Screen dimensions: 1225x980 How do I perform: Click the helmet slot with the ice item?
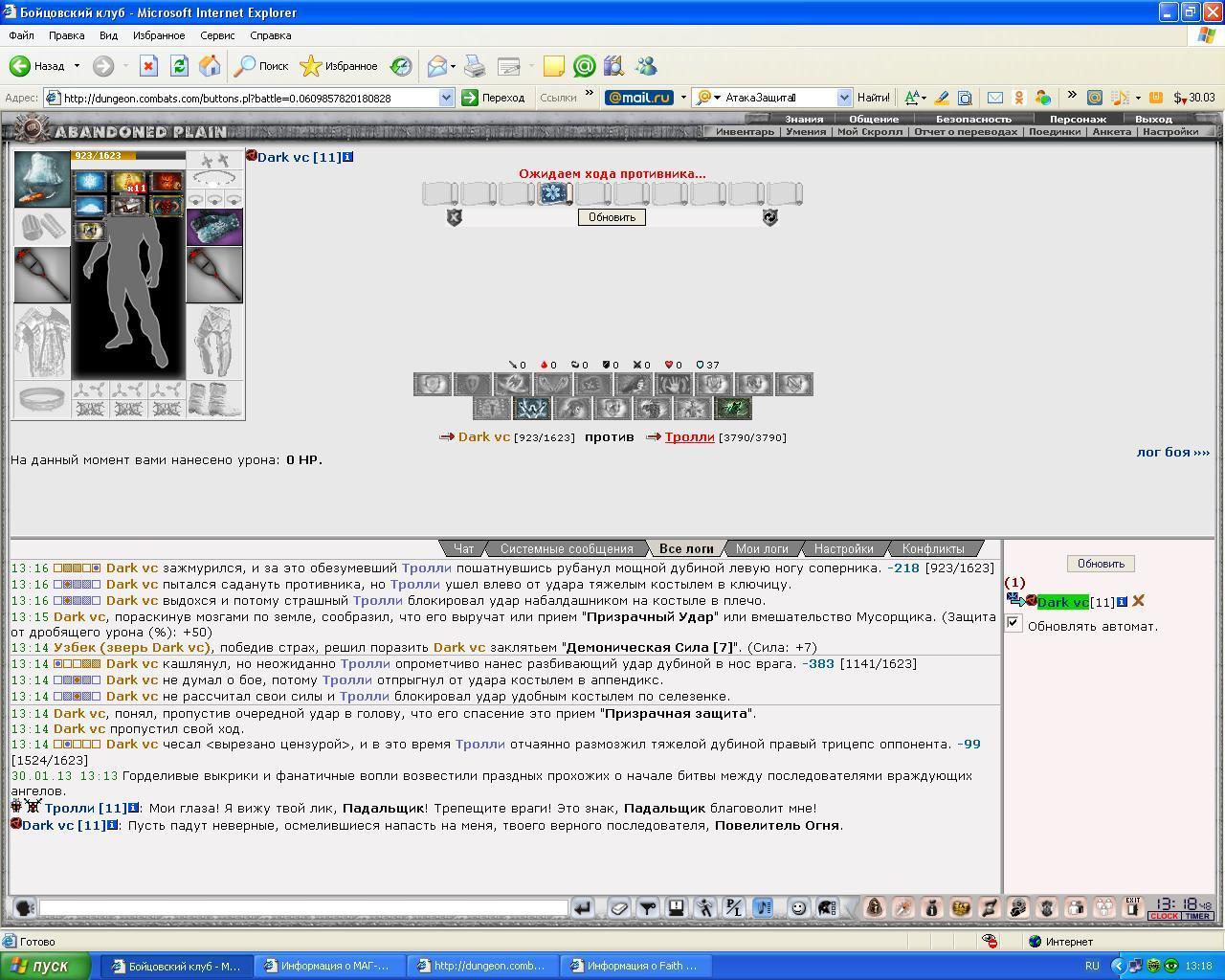pos(41,179)
